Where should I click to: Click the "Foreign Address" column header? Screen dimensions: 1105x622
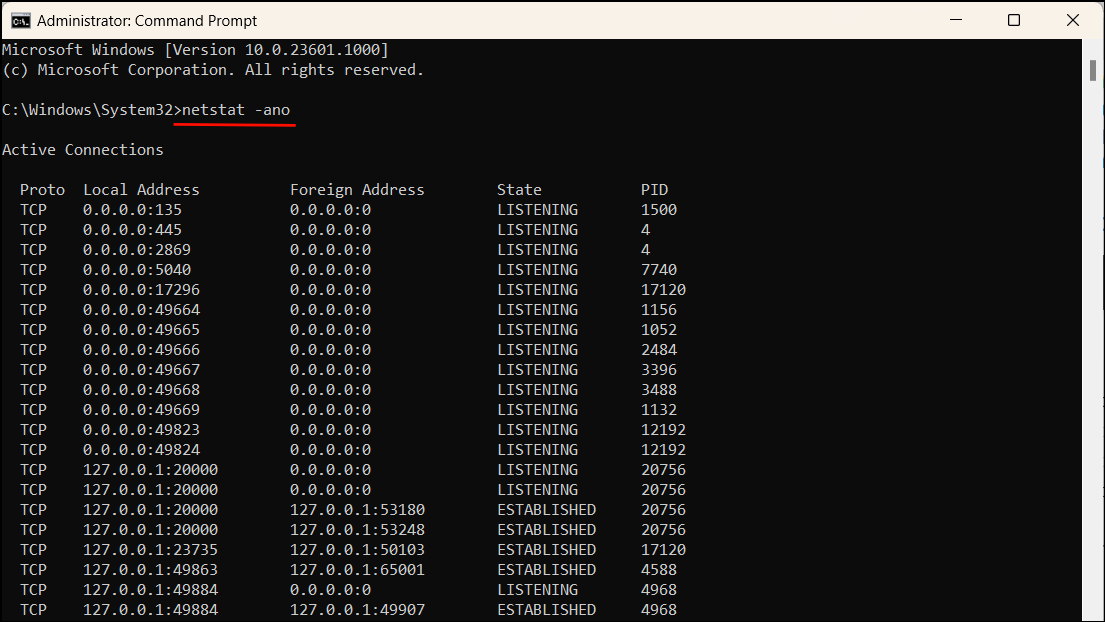click(x=357, y=190)
